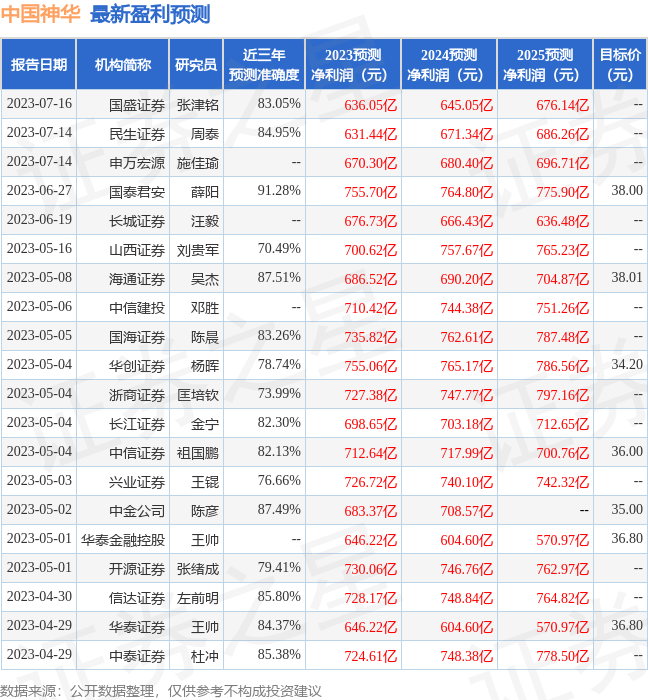Viewport: 648px width, 700px height.
Task: Click the 683.37亿 2023 forecast value
Action: click(370, 511)
